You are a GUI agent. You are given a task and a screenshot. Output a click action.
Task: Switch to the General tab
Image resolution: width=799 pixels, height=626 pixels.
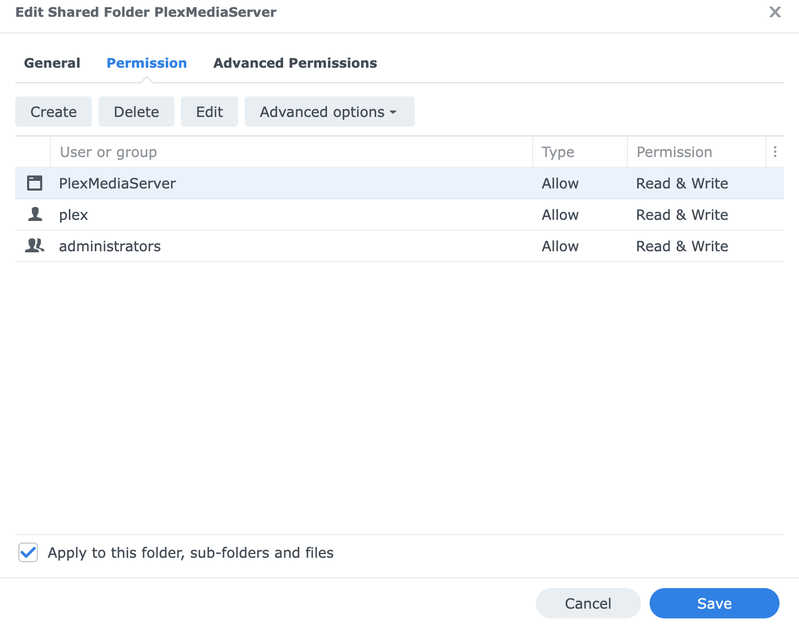click(52, 63)
